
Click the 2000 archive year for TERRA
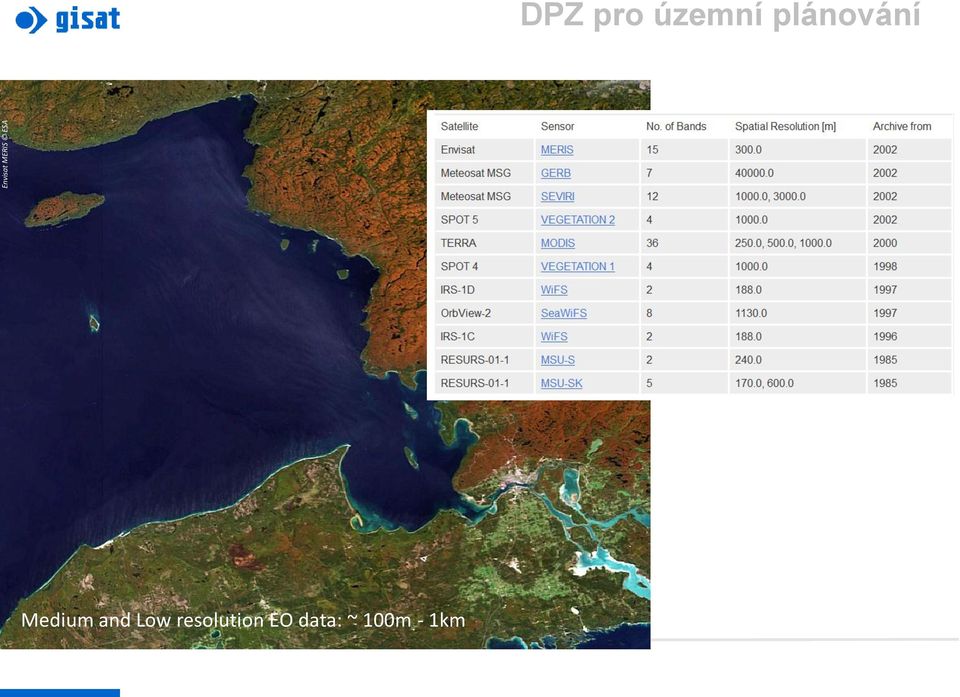click(885, 243)
